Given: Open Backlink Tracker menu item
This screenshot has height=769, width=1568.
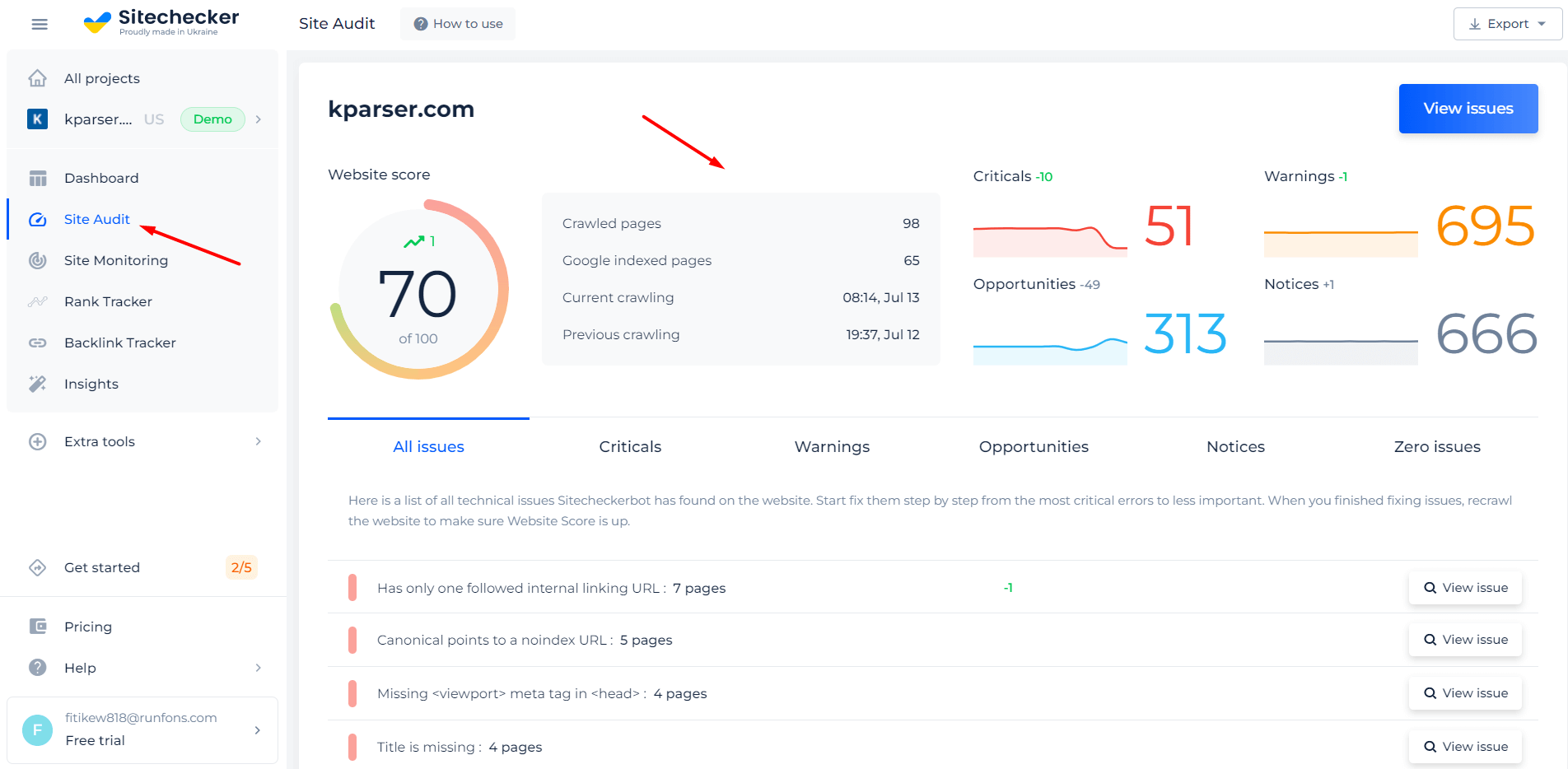Looking at the screenshot, I should tap(119, 343).
